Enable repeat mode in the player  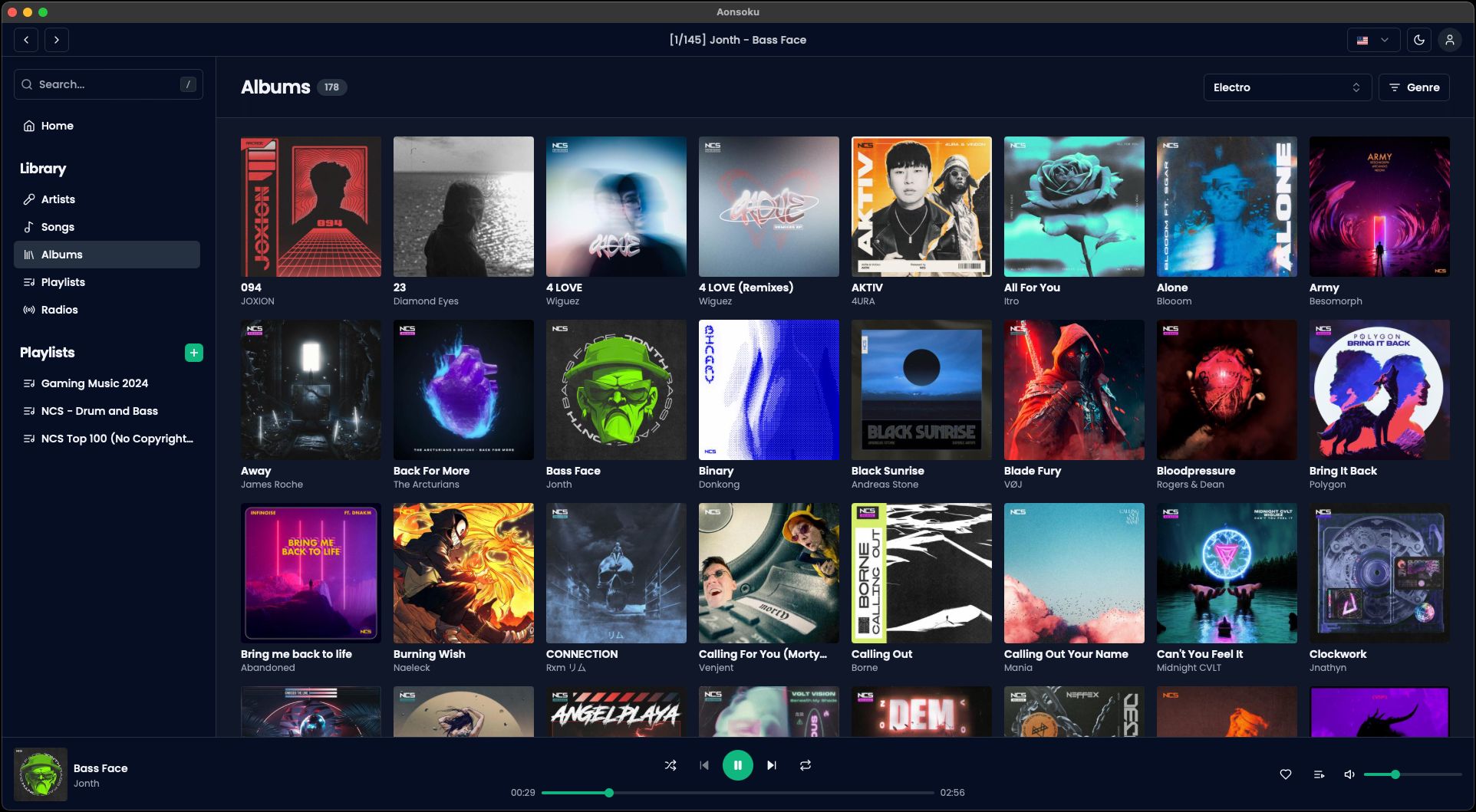click(x=805, y=764)
